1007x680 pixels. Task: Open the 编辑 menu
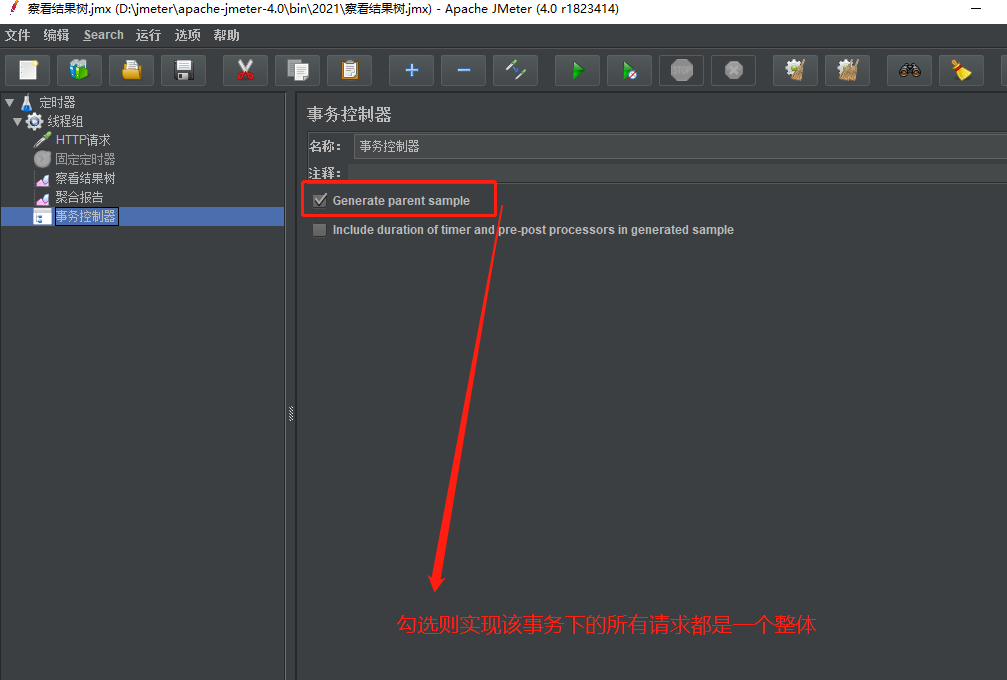57,35
